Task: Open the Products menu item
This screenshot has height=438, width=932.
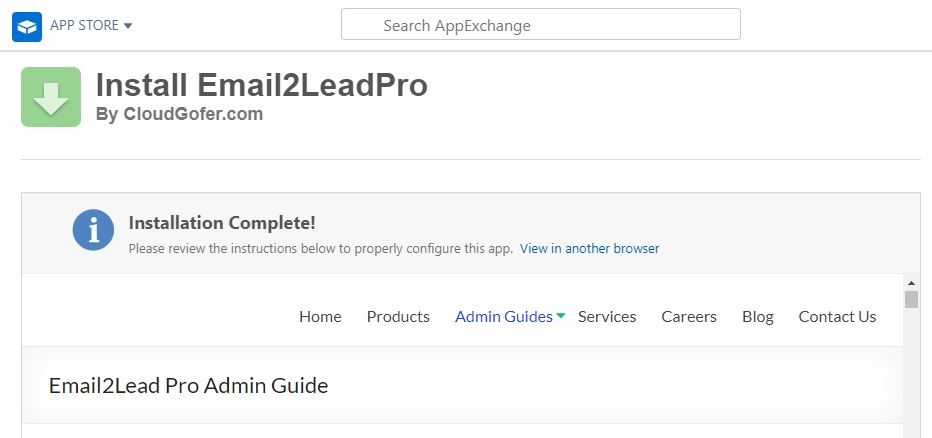Action: pyautogui.click(x=398, y=316)
